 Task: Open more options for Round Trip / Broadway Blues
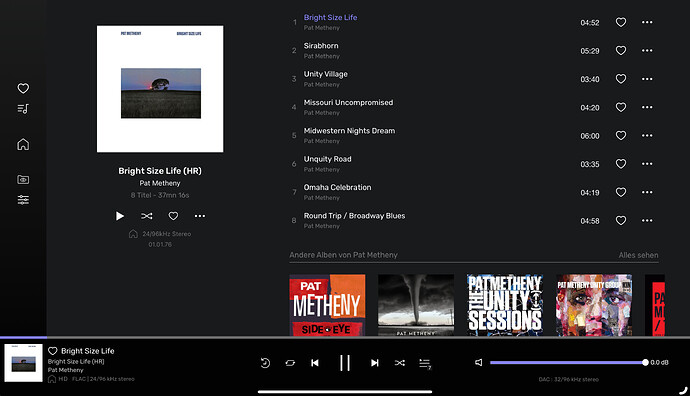coord(647,220)
